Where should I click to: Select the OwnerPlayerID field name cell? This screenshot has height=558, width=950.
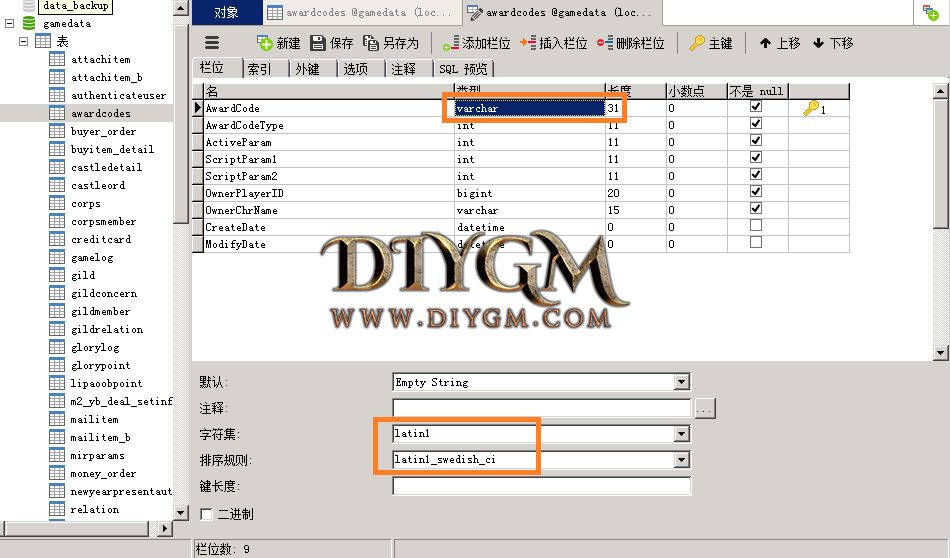click(328, 193)
